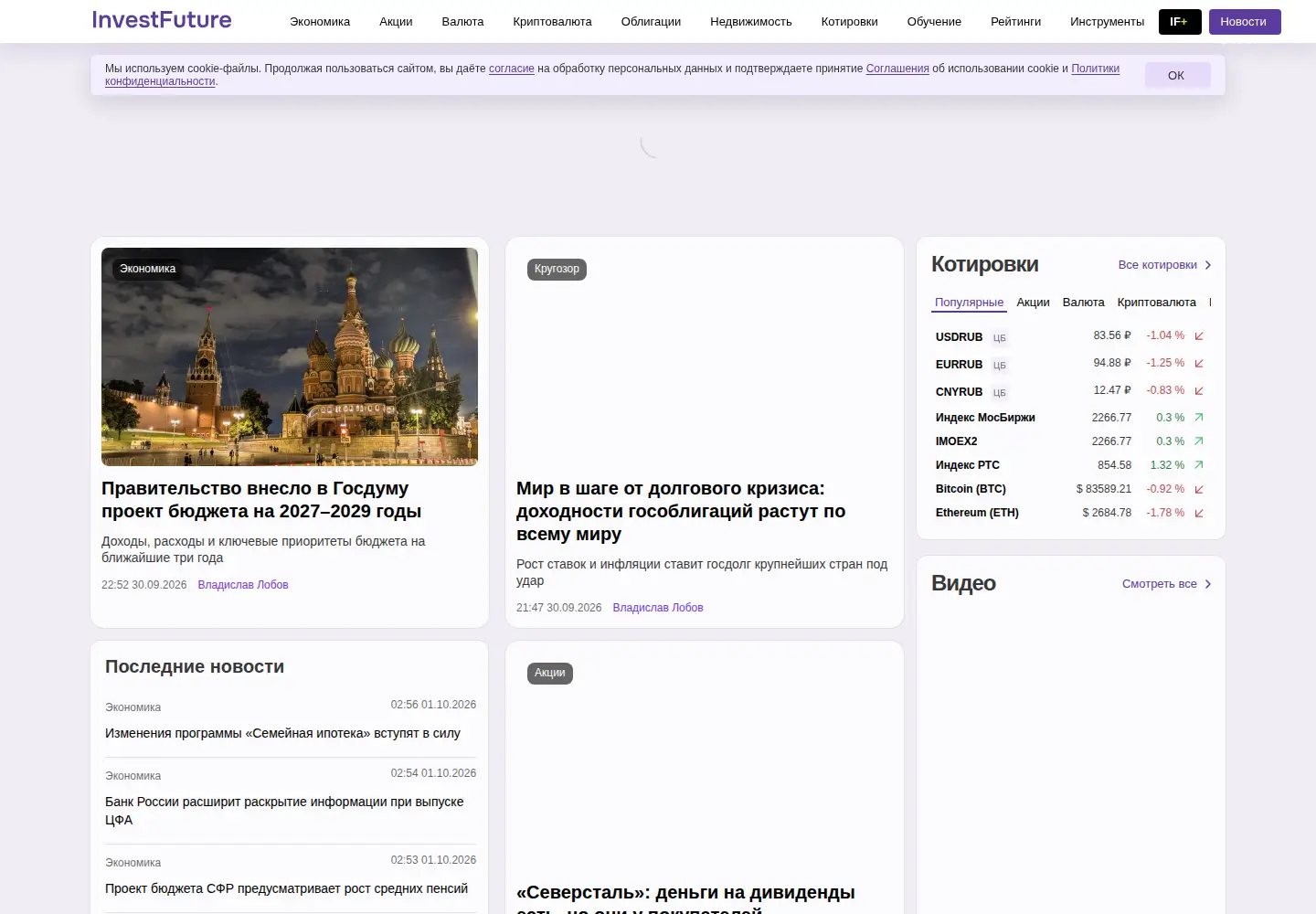Click the CNYRUB downward trend arrow
This screenshot has width=1316, height=914.
point(1199,391)
